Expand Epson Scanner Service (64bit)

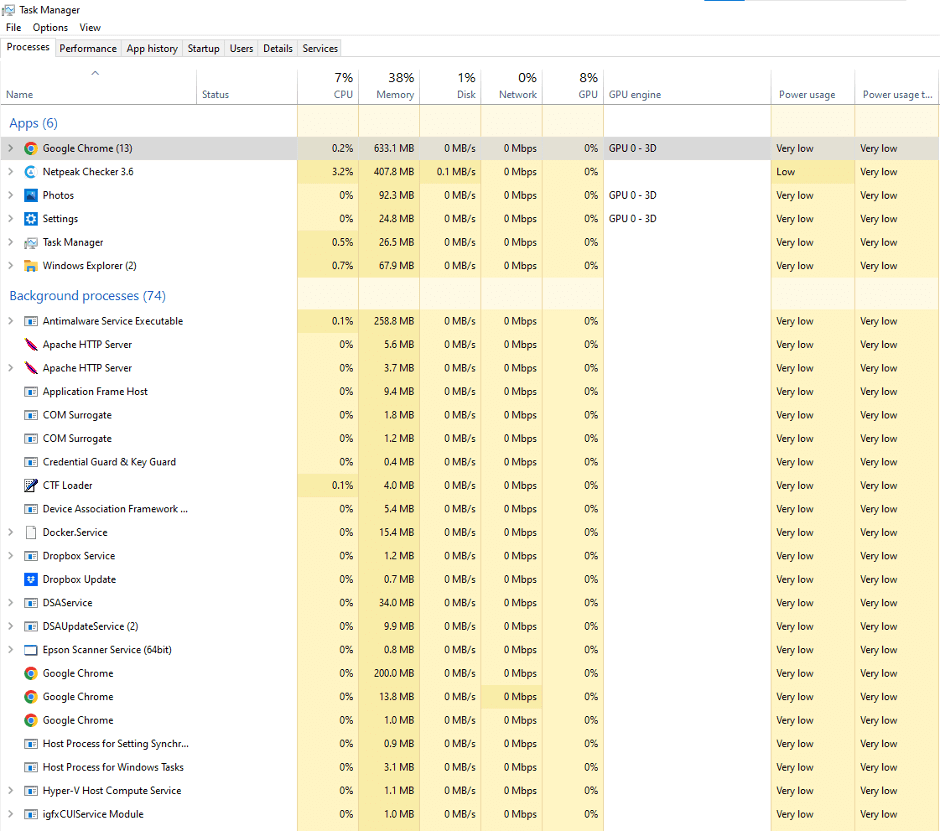click(x=10, y=650)
